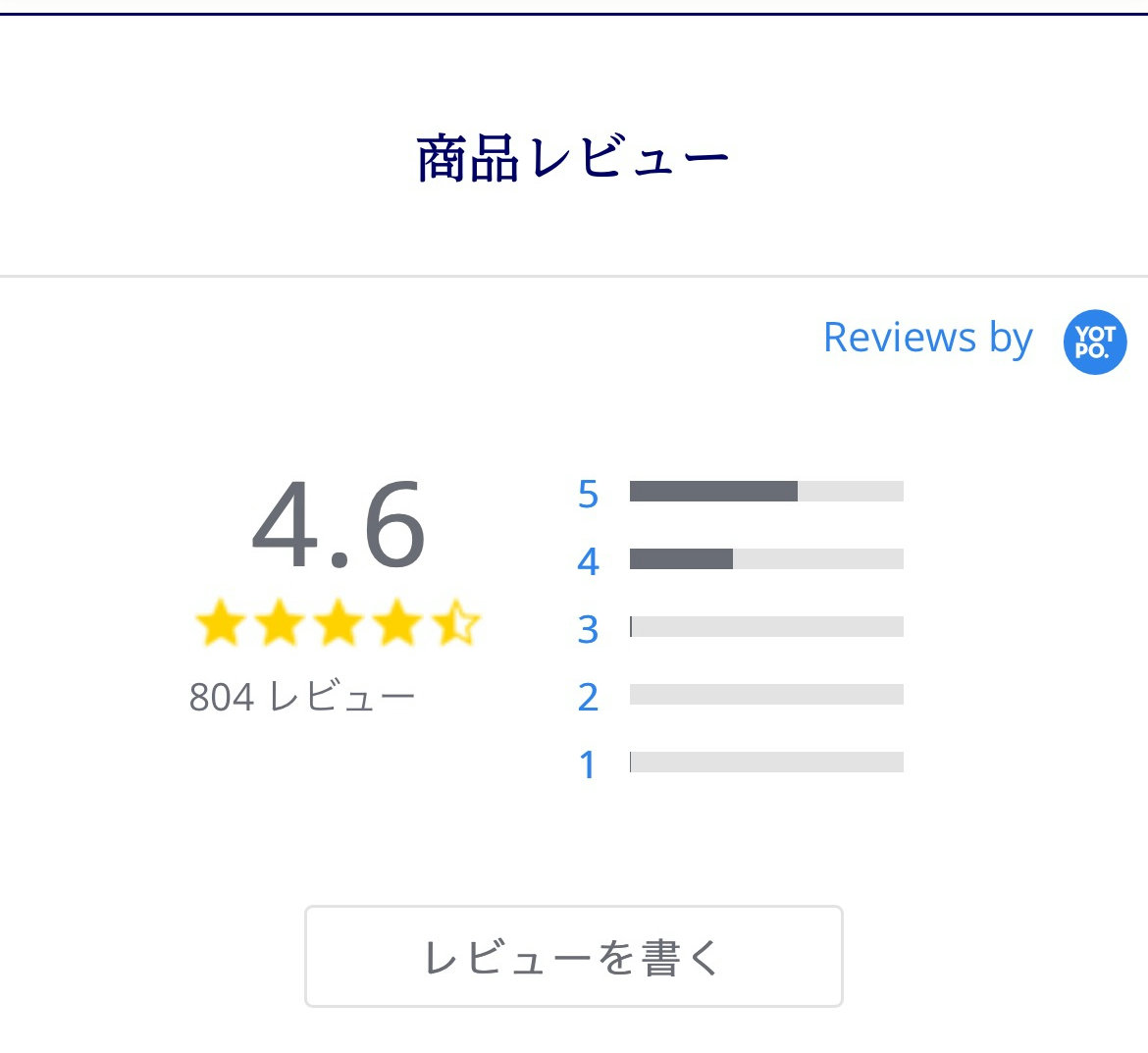
Task: Filter reviews by 1 star label
Action: click(588, 765)
